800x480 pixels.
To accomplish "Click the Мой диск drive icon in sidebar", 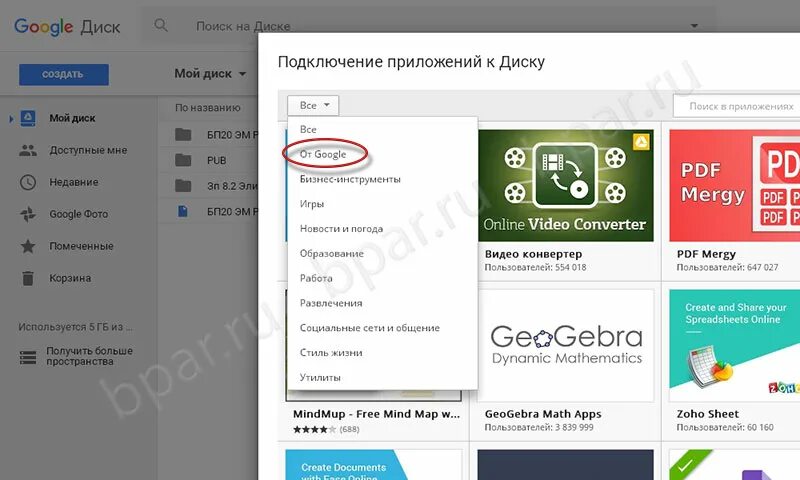I will tap(28, 118).
